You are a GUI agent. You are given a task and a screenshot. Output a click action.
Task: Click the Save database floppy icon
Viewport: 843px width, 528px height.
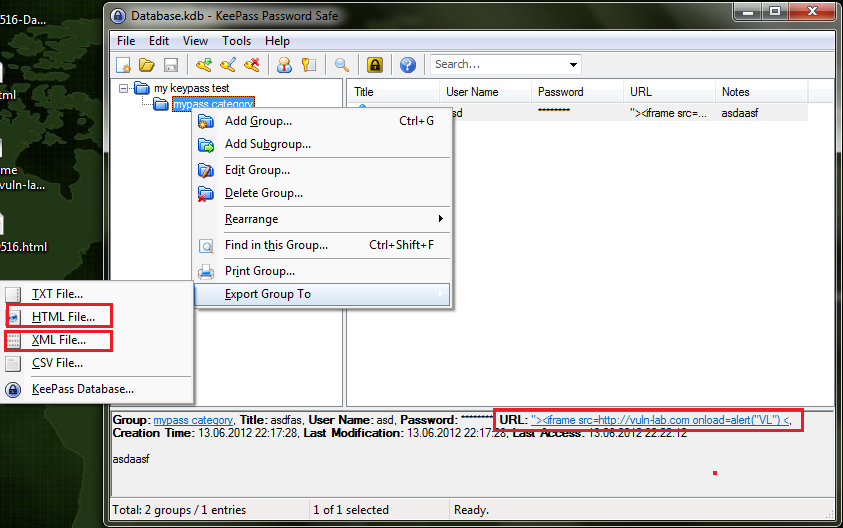(x=170, y=65)
